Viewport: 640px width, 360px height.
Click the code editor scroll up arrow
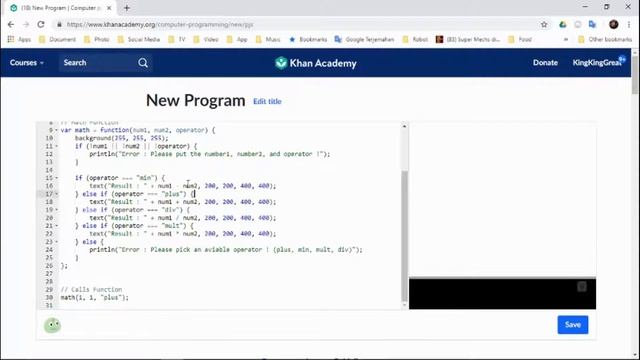404,126
